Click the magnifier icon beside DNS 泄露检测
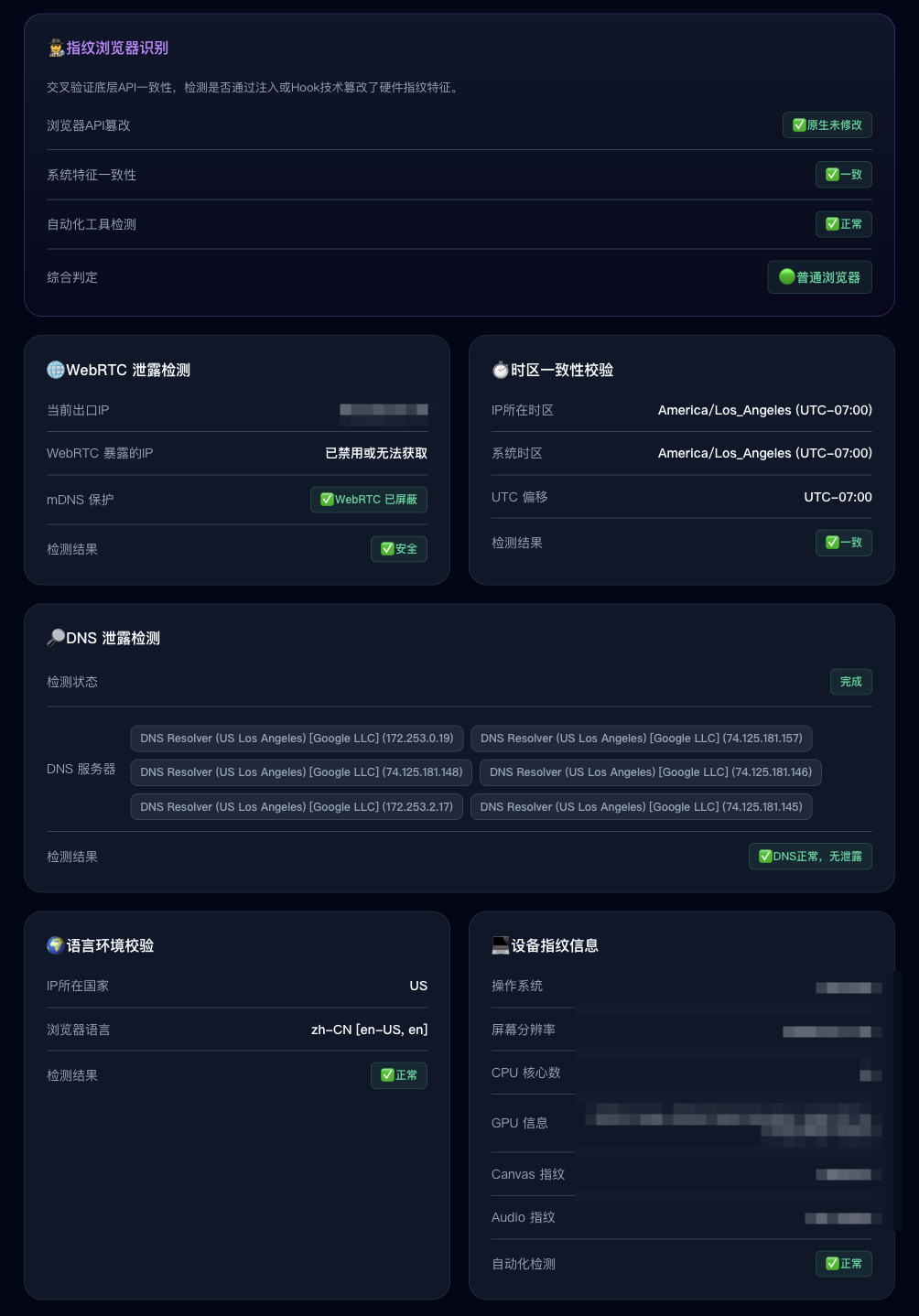 pyautogui.click(x=56, y=638)
